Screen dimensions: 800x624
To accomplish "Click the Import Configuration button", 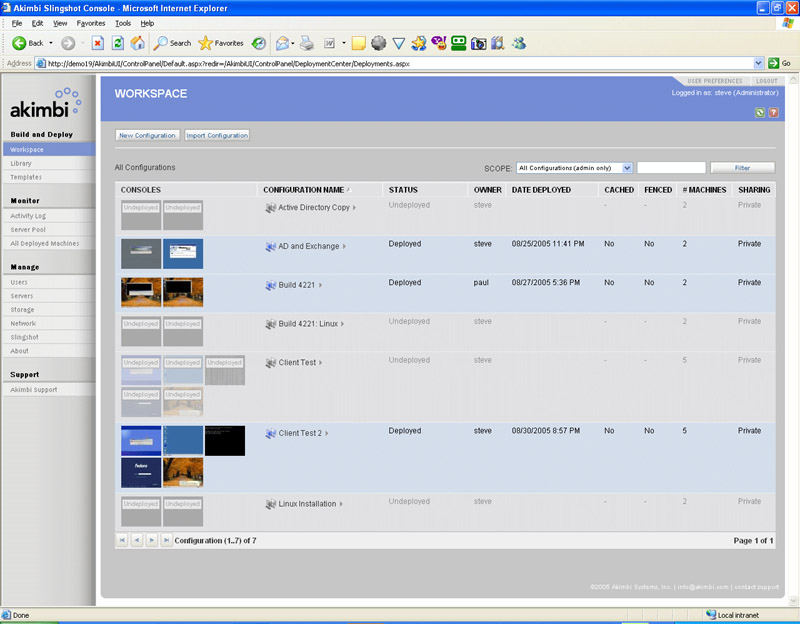I will coord(217,135).
